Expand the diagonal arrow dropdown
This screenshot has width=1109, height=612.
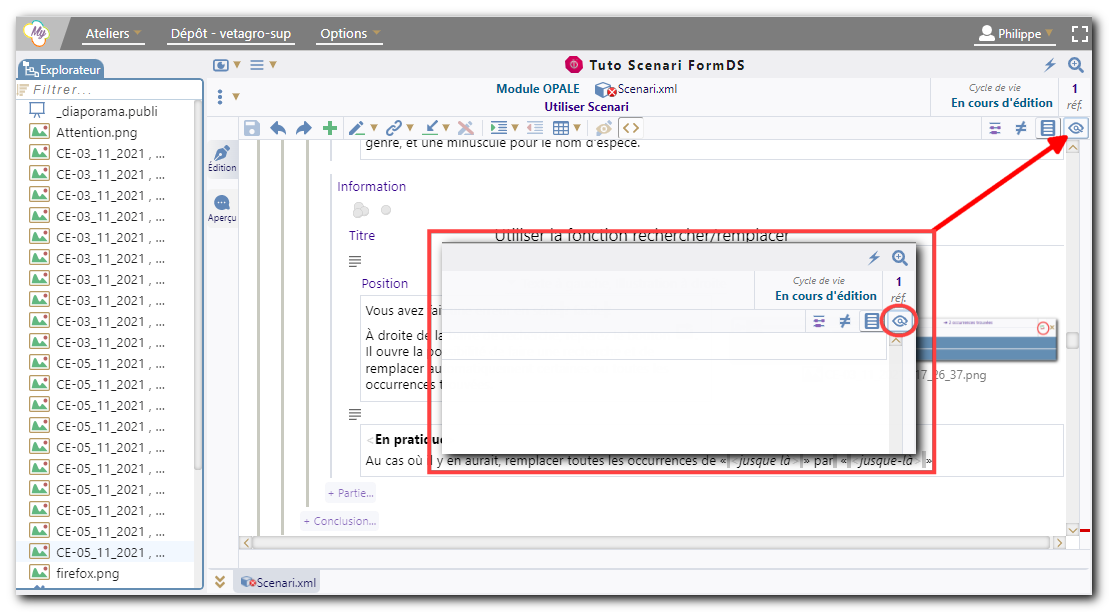(446, 128)
